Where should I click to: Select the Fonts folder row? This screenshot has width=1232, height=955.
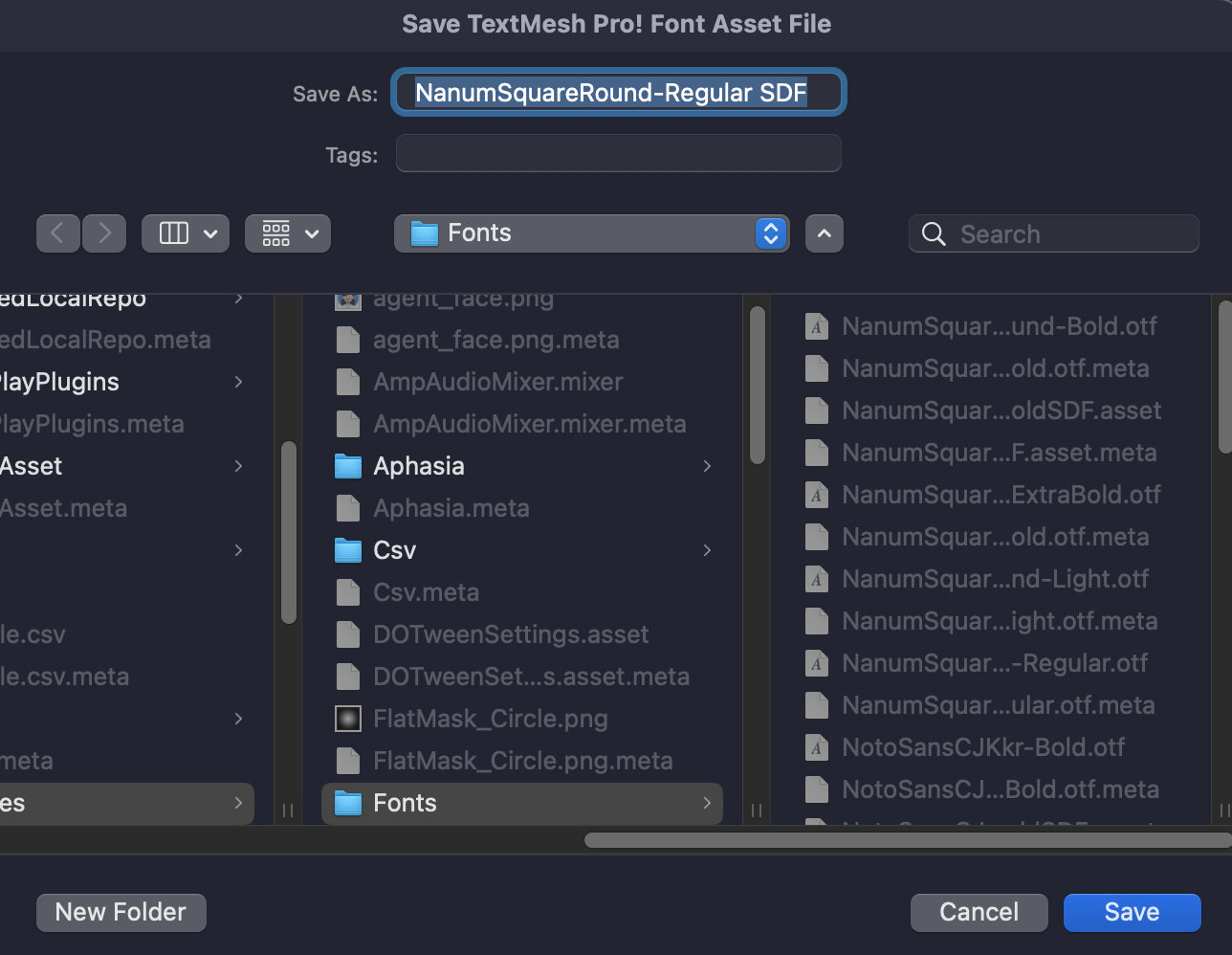pyautogui.click(x=522, y=803)
